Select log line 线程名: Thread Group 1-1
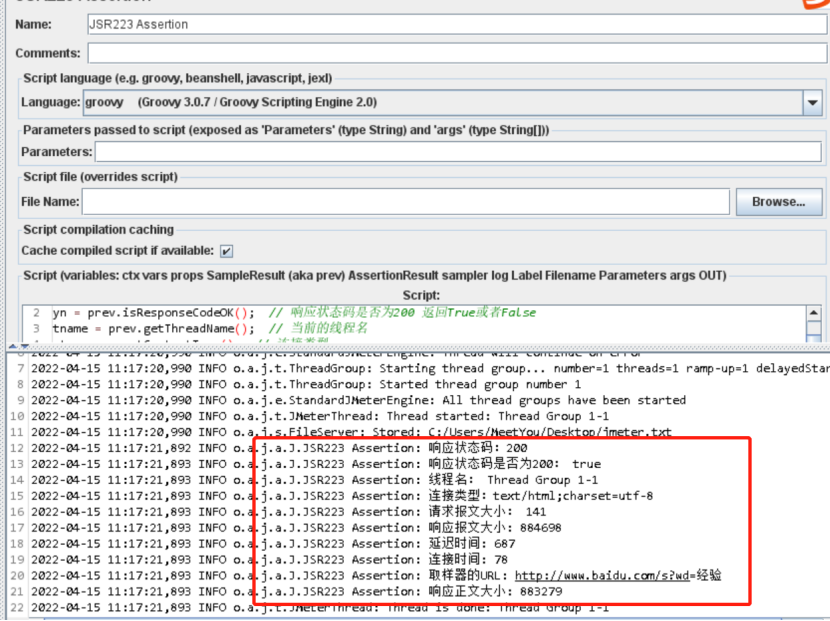This screenshot has width=830, height=621. pyautogui.click(x=314, y=480)
